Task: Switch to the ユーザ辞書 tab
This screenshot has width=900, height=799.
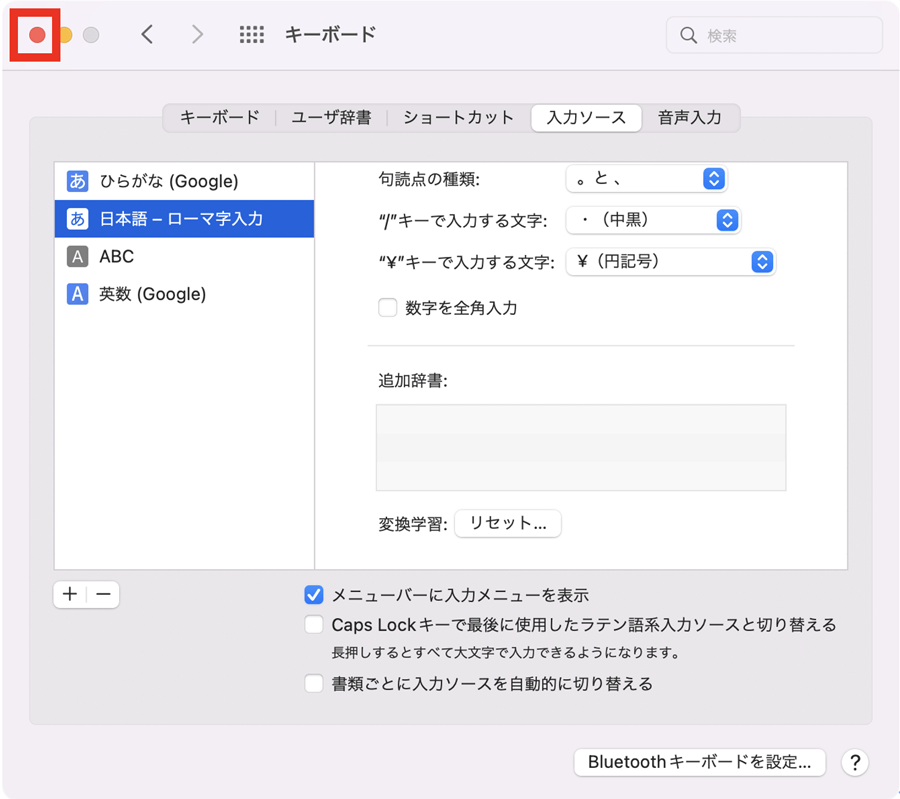Action: pos(331,118)
